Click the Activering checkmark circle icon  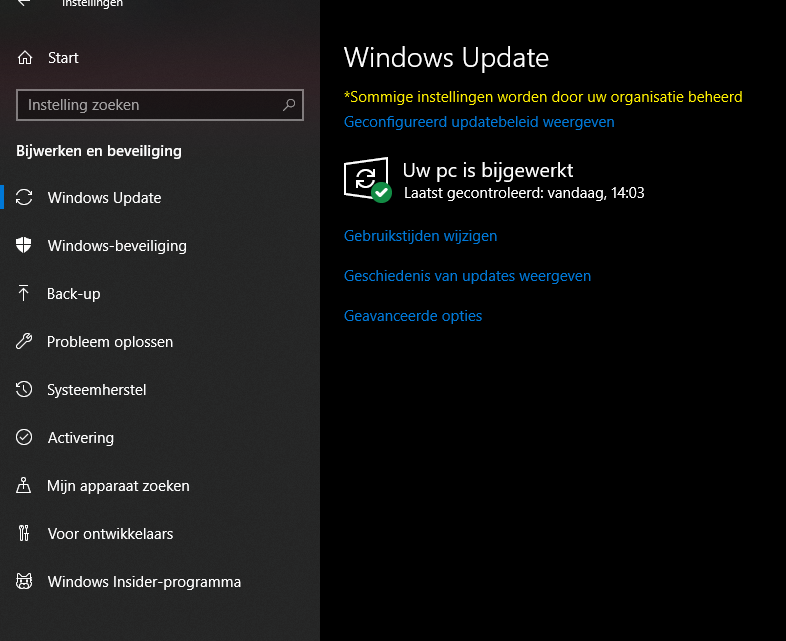tap(24, 437)
